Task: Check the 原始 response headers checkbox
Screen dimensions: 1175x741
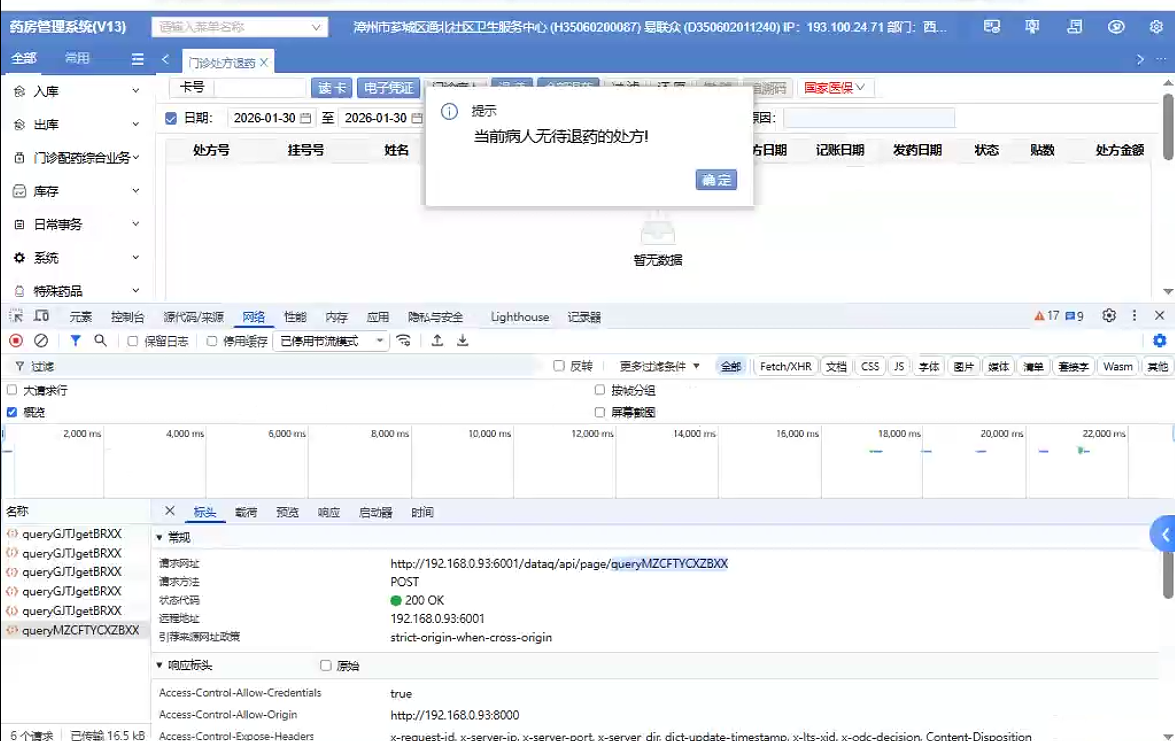Action: (x=325, y=665)
